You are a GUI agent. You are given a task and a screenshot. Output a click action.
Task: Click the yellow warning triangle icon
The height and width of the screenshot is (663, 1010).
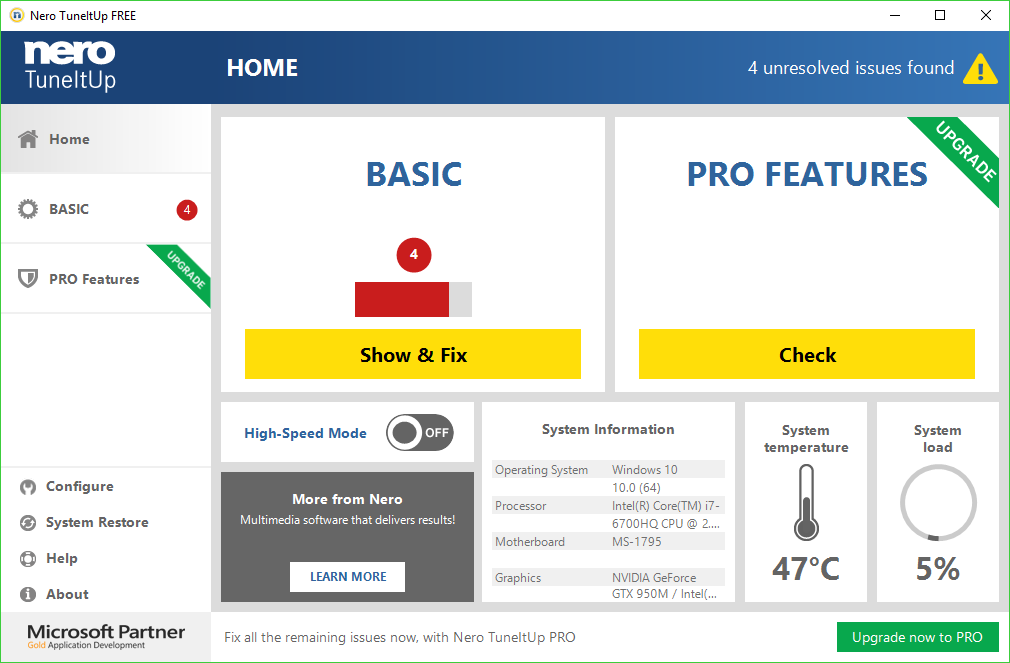(x=980, y=68)
